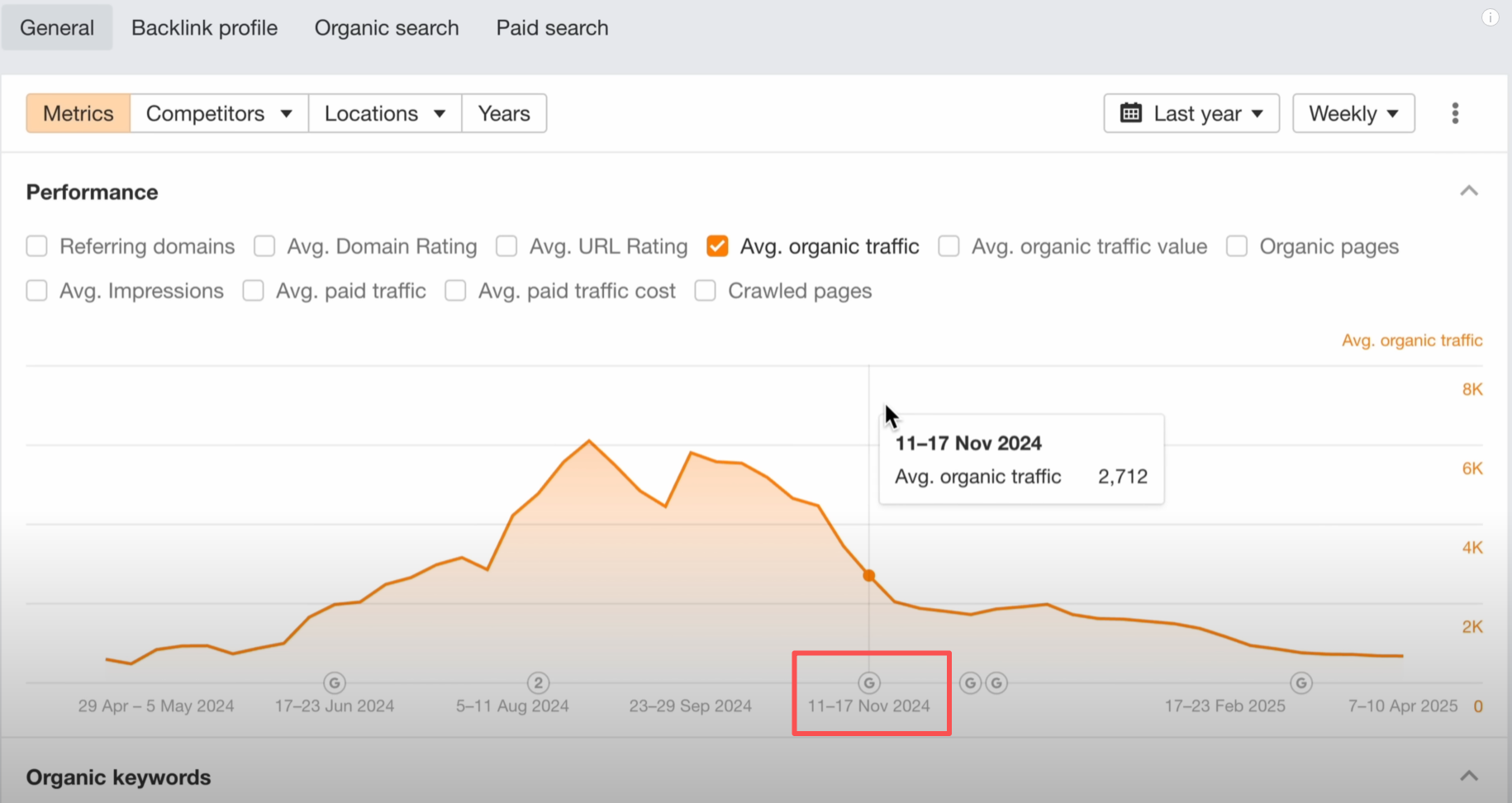This screenshot has height=803, width=1512.
Task: Uncheck the Avg. organic traffic checkbox
Action: pyautogui.click(x=717, y=246)
